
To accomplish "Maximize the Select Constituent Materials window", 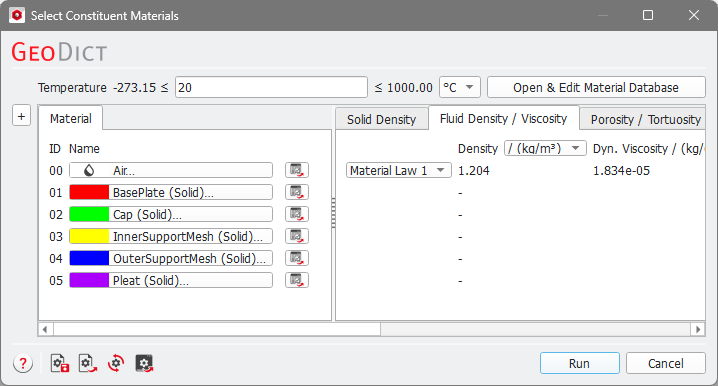I will (648, 16).
